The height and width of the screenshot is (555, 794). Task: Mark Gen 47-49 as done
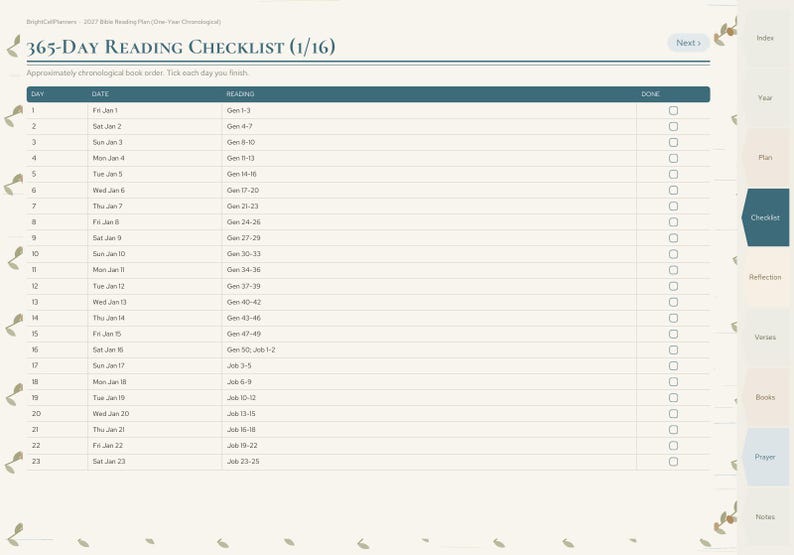(x=673, y=334)
